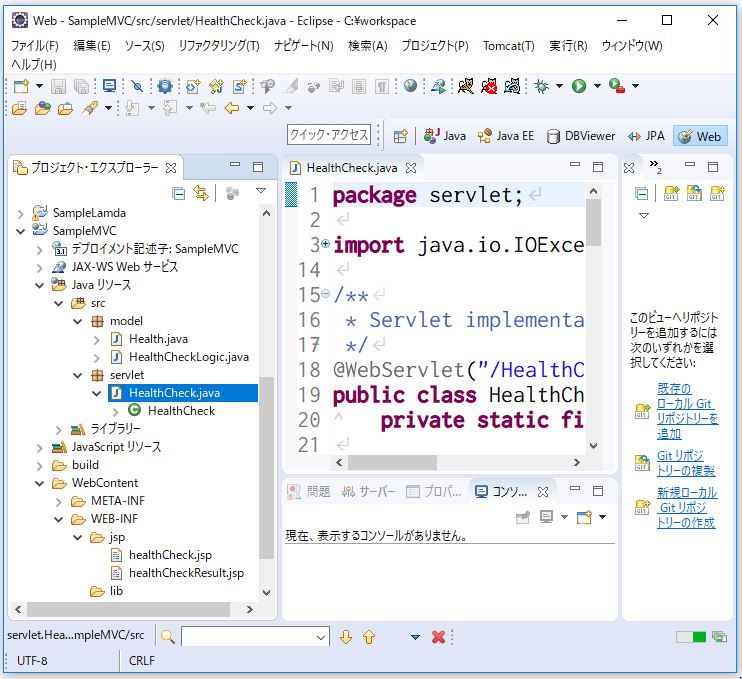Click the Save toolbar icon
This screenshot has height=679, width=742.
coord(58,86)
